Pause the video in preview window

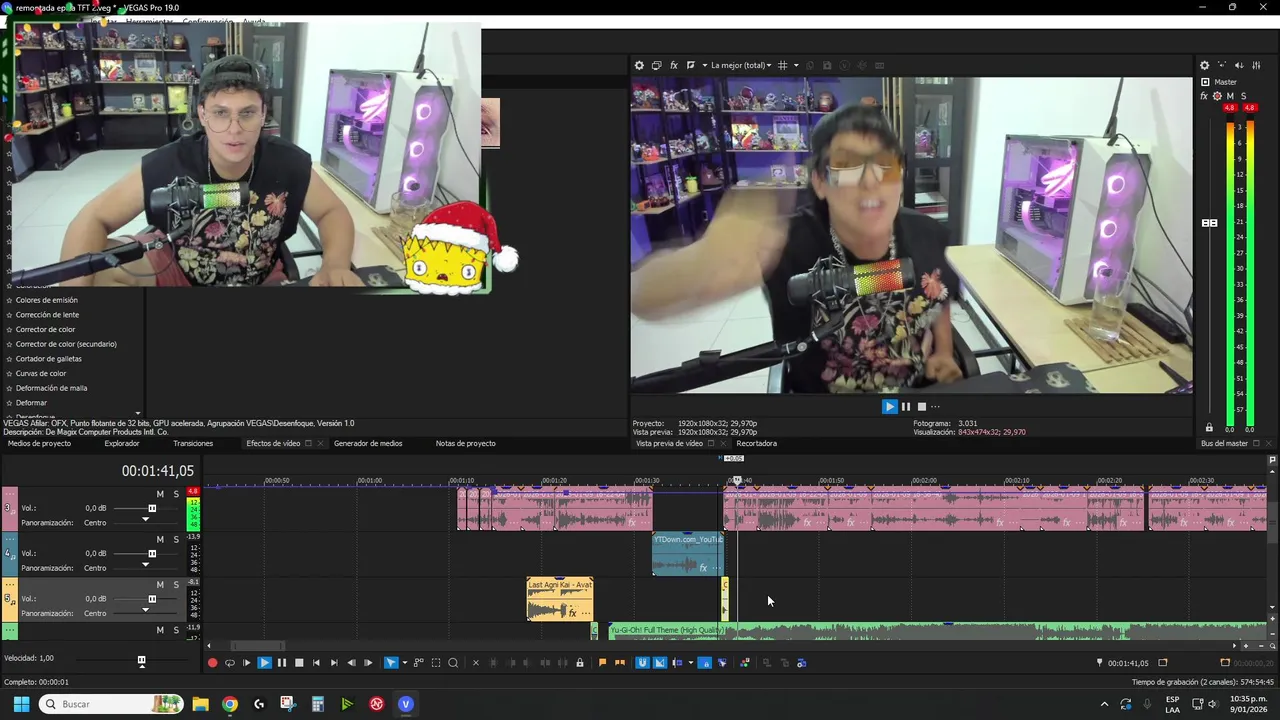point(906,406)
